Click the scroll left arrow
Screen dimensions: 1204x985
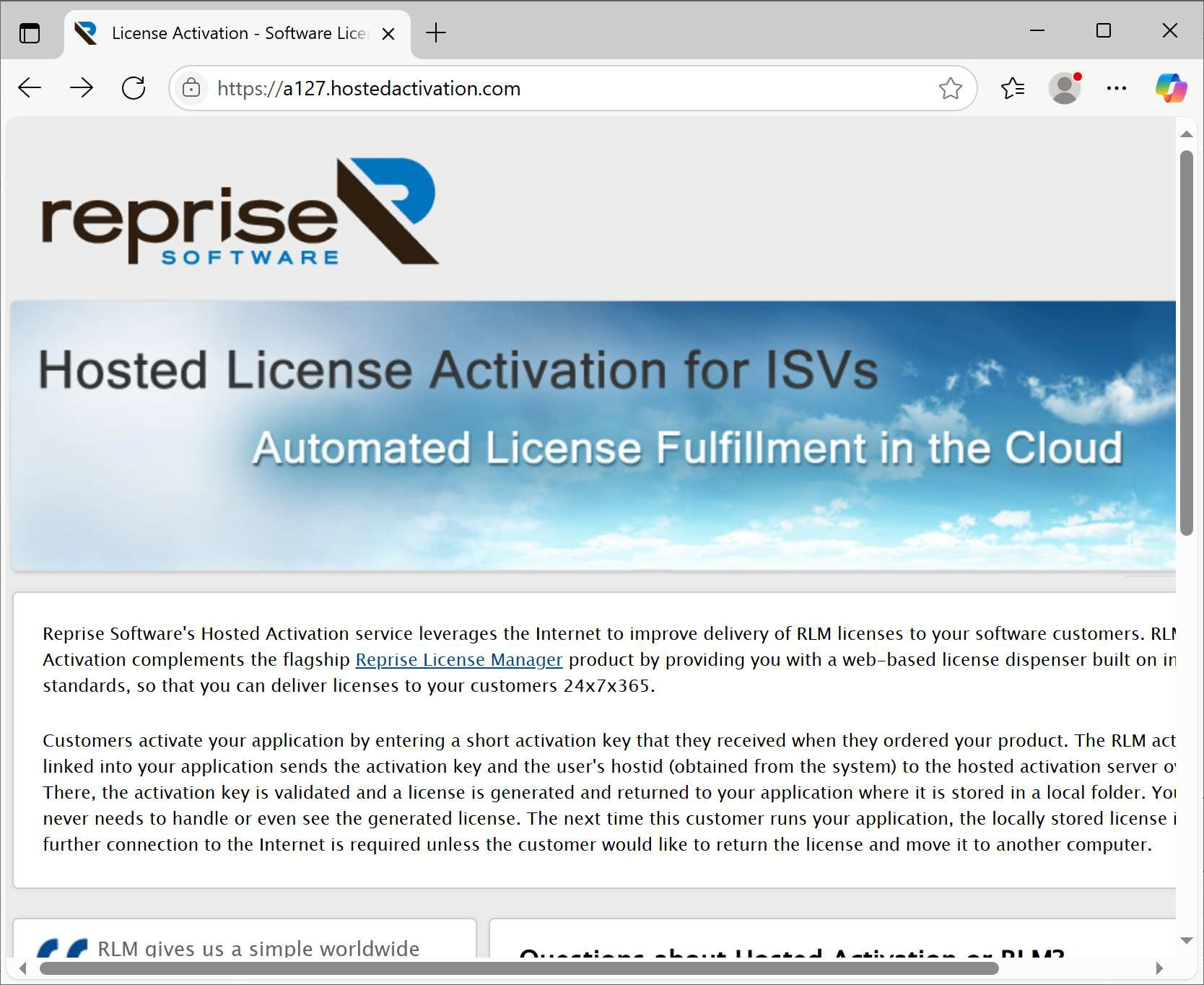click(23, 968)
